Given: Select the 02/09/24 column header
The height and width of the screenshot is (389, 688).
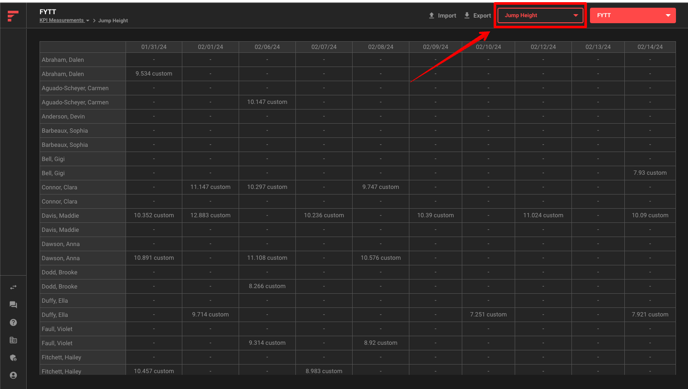Looking at the screenshot, I should click(435, 47).
